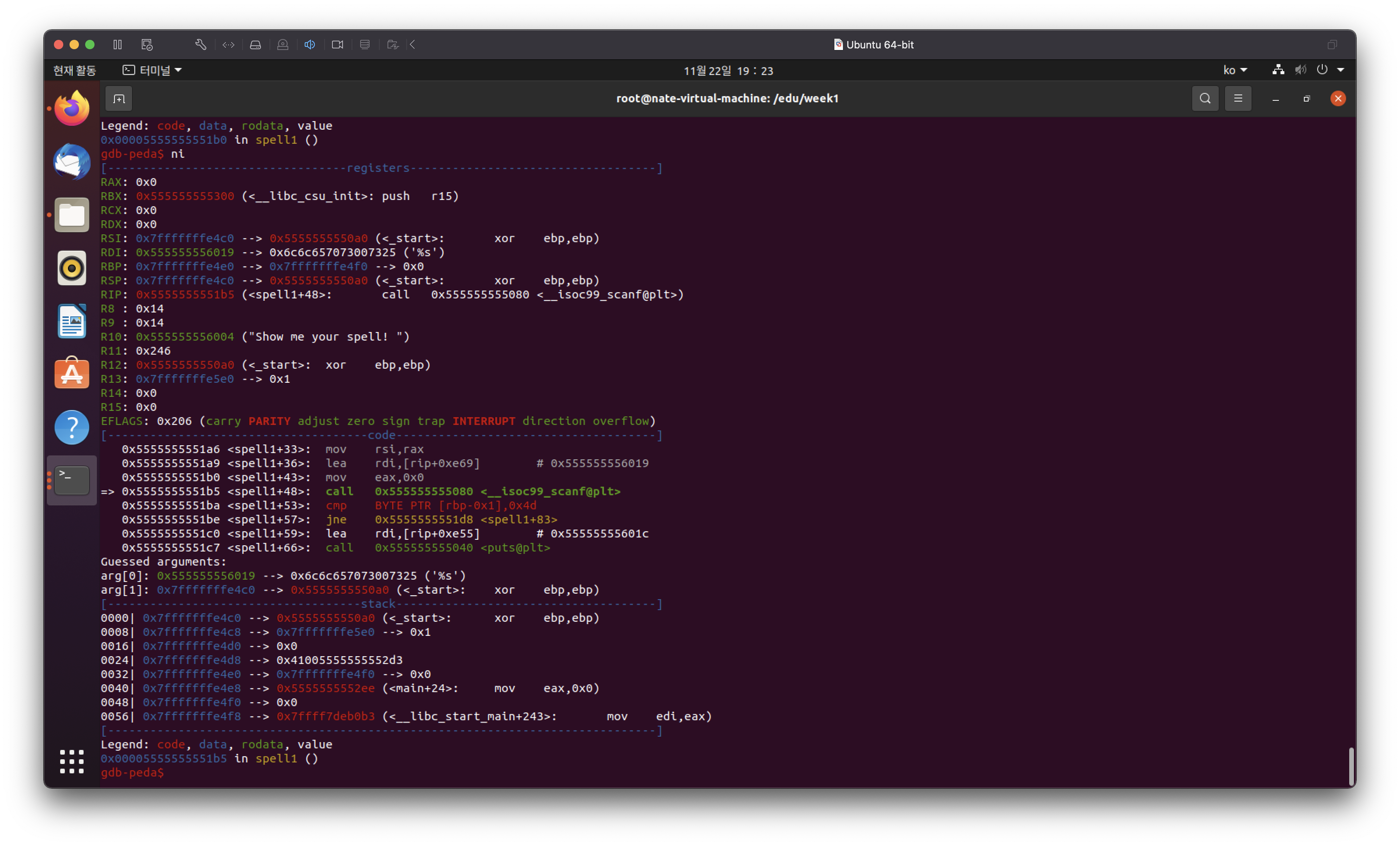Open the 터미널 app menu

pyautogui.click(x=152, y=70)
